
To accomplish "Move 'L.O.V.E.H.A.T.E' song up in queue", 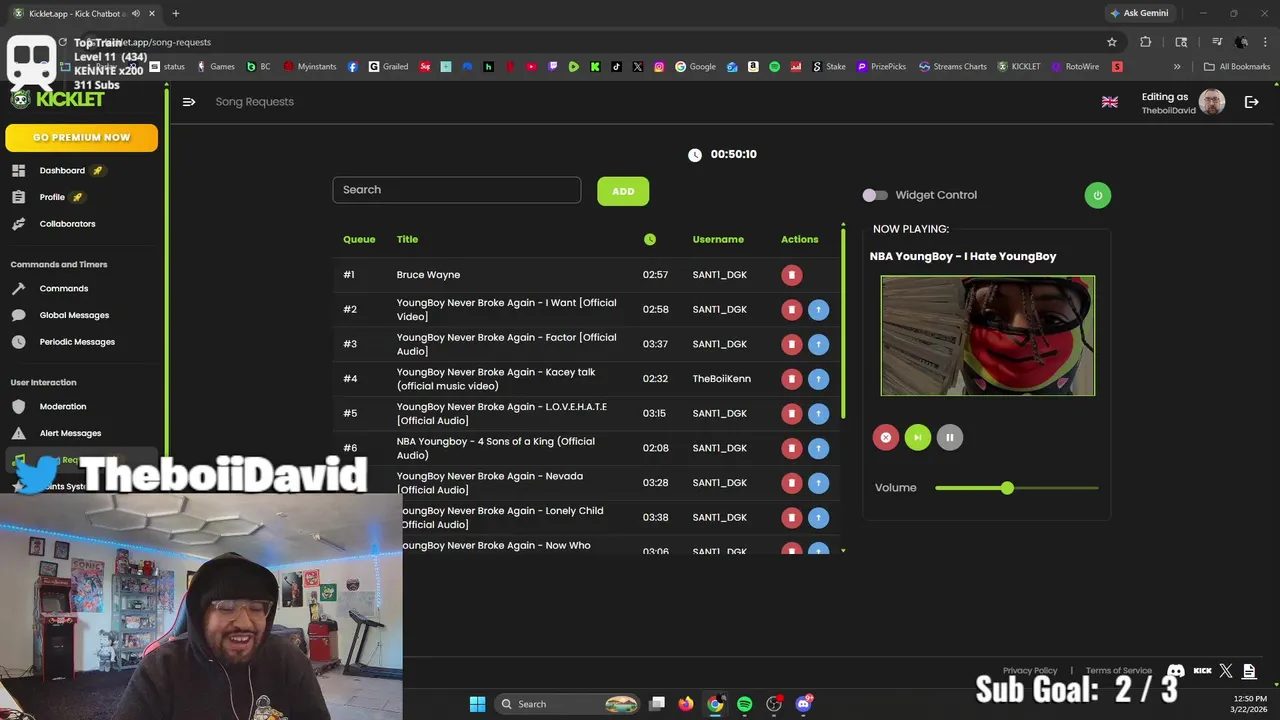I will click(818, 414).
